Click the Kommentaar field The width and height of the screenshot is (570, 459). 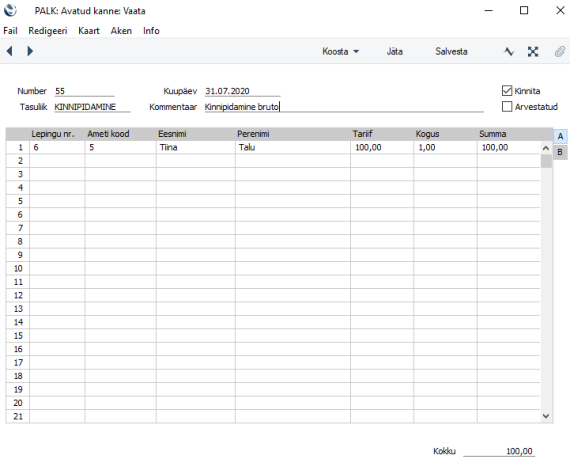(344, 107)
